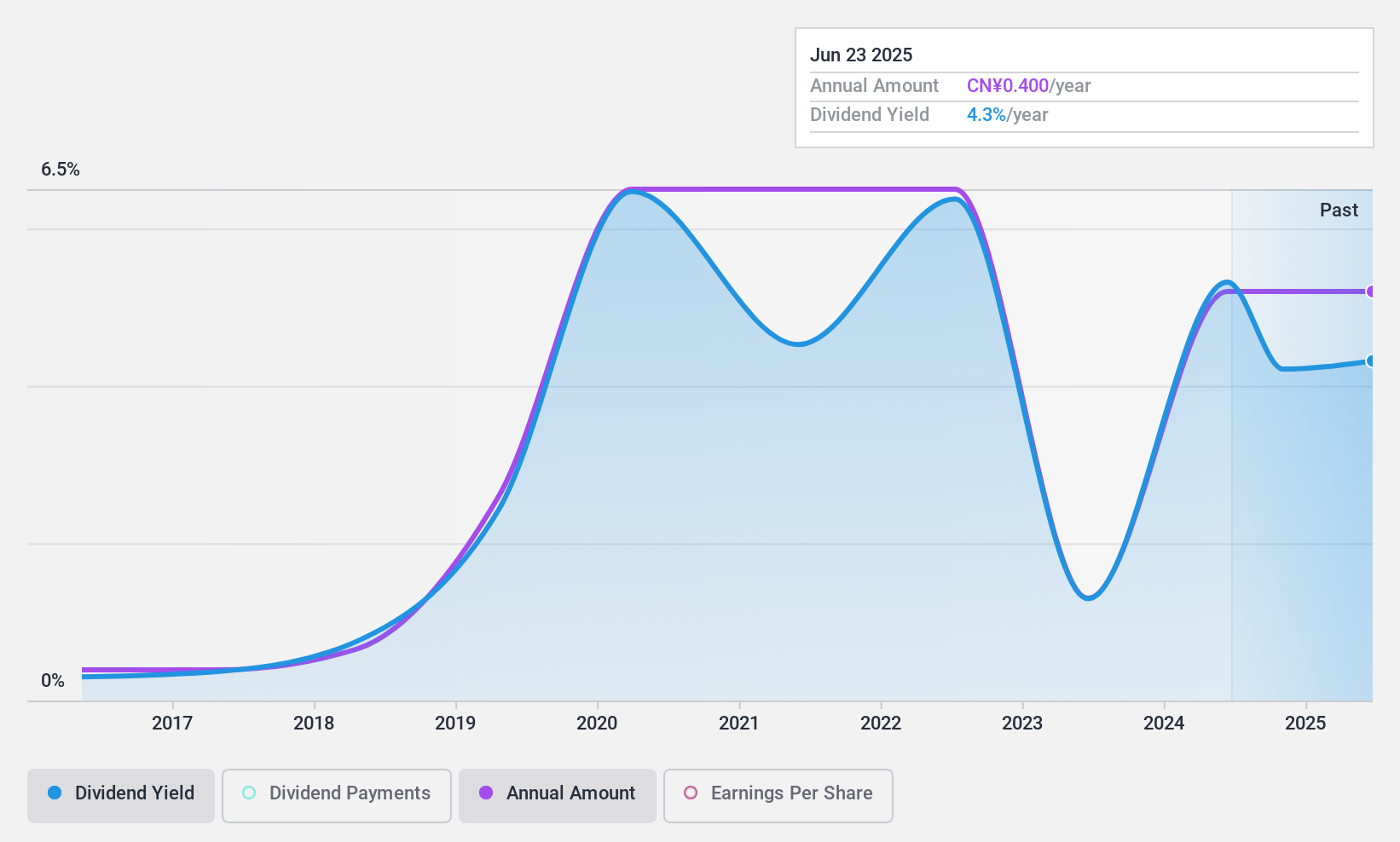
Task: Click the blue data point at chart's right edge
Action: pyautogui.click(x=1371, y=361)
